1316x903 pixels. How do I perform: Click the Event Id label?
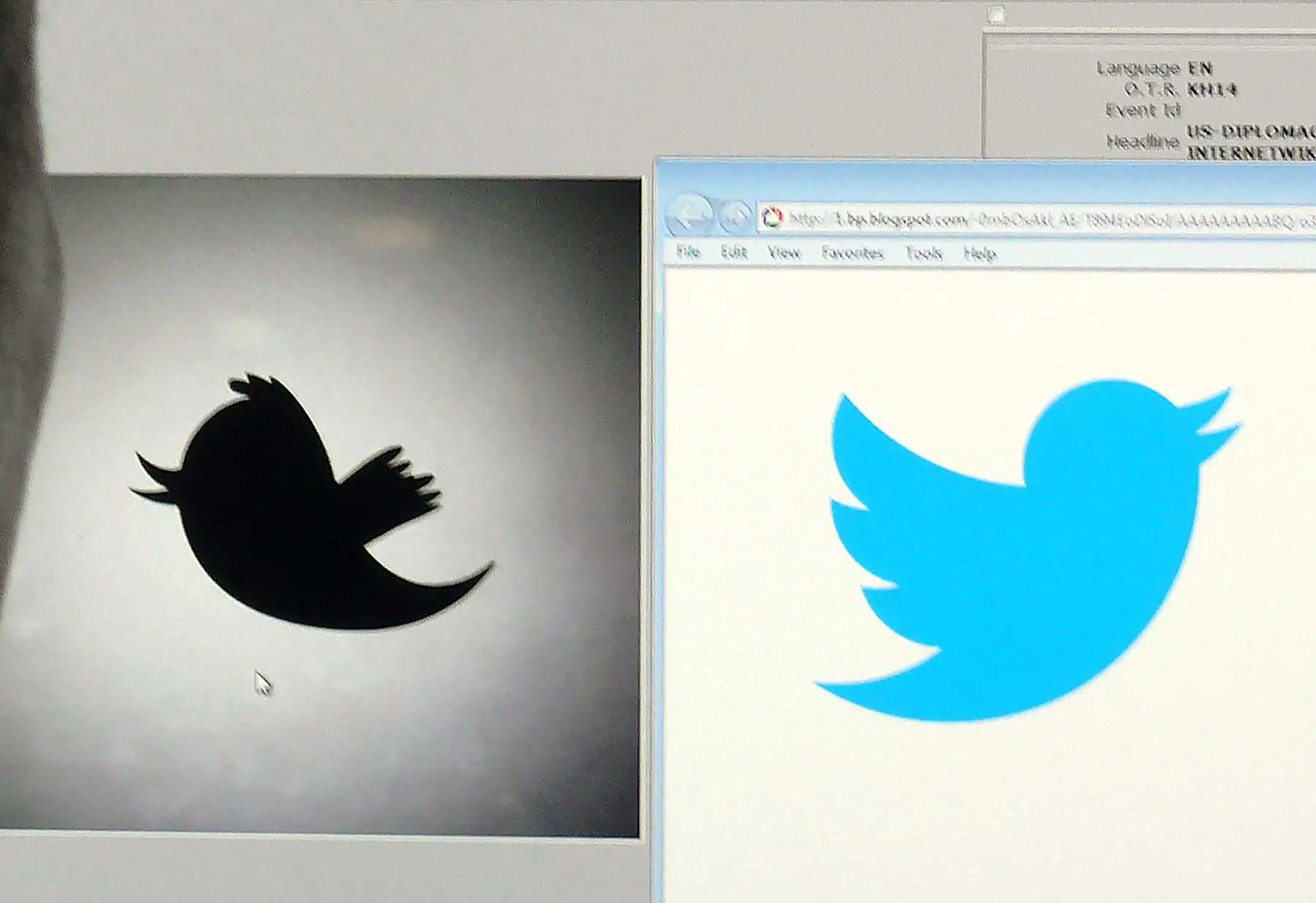tap(1143, 110)
